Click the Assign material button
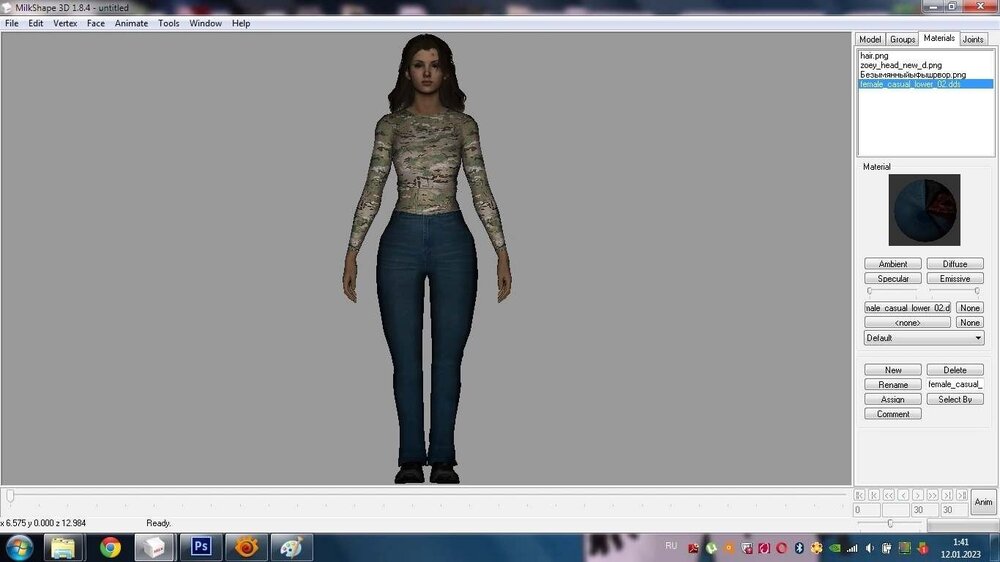The height and width of the screenshot is (562, 1000). tap(893, 399)
